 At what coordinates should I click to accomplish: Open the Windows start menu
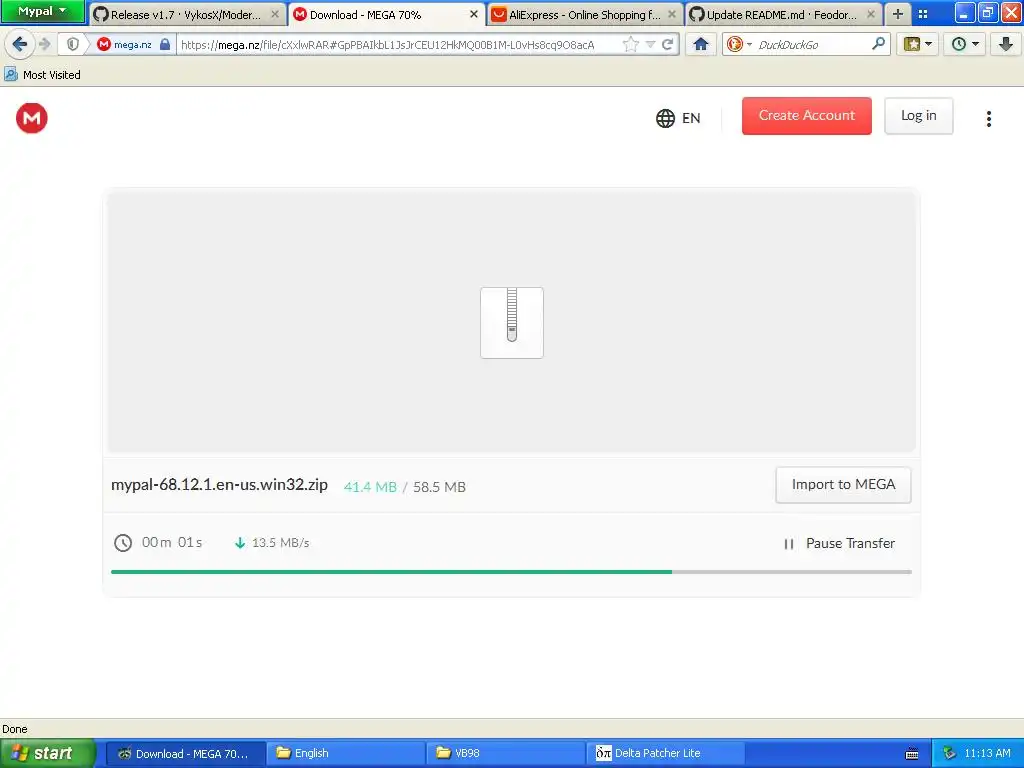47,753
